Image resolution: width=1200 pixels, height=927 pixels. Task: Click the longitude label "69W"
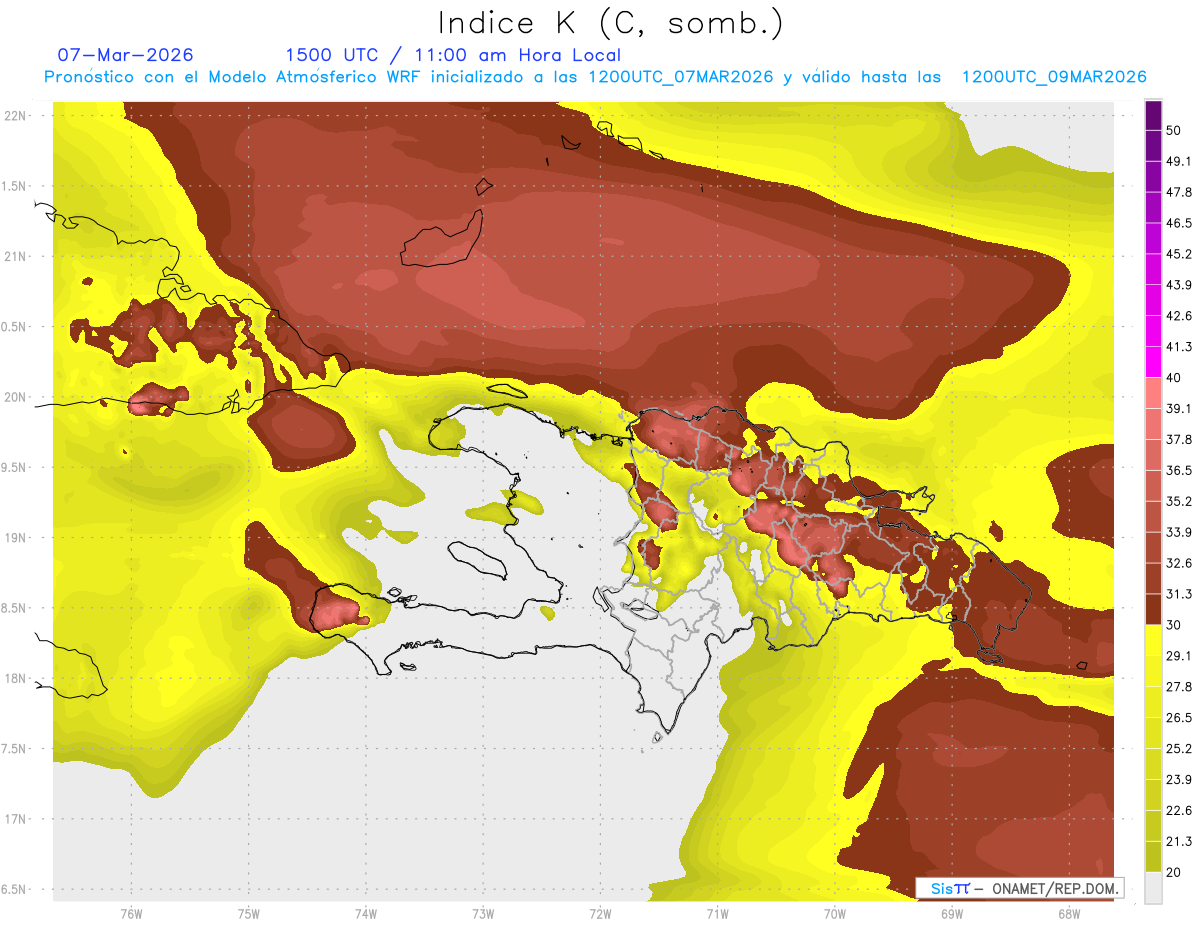click(x=952, y=914)
